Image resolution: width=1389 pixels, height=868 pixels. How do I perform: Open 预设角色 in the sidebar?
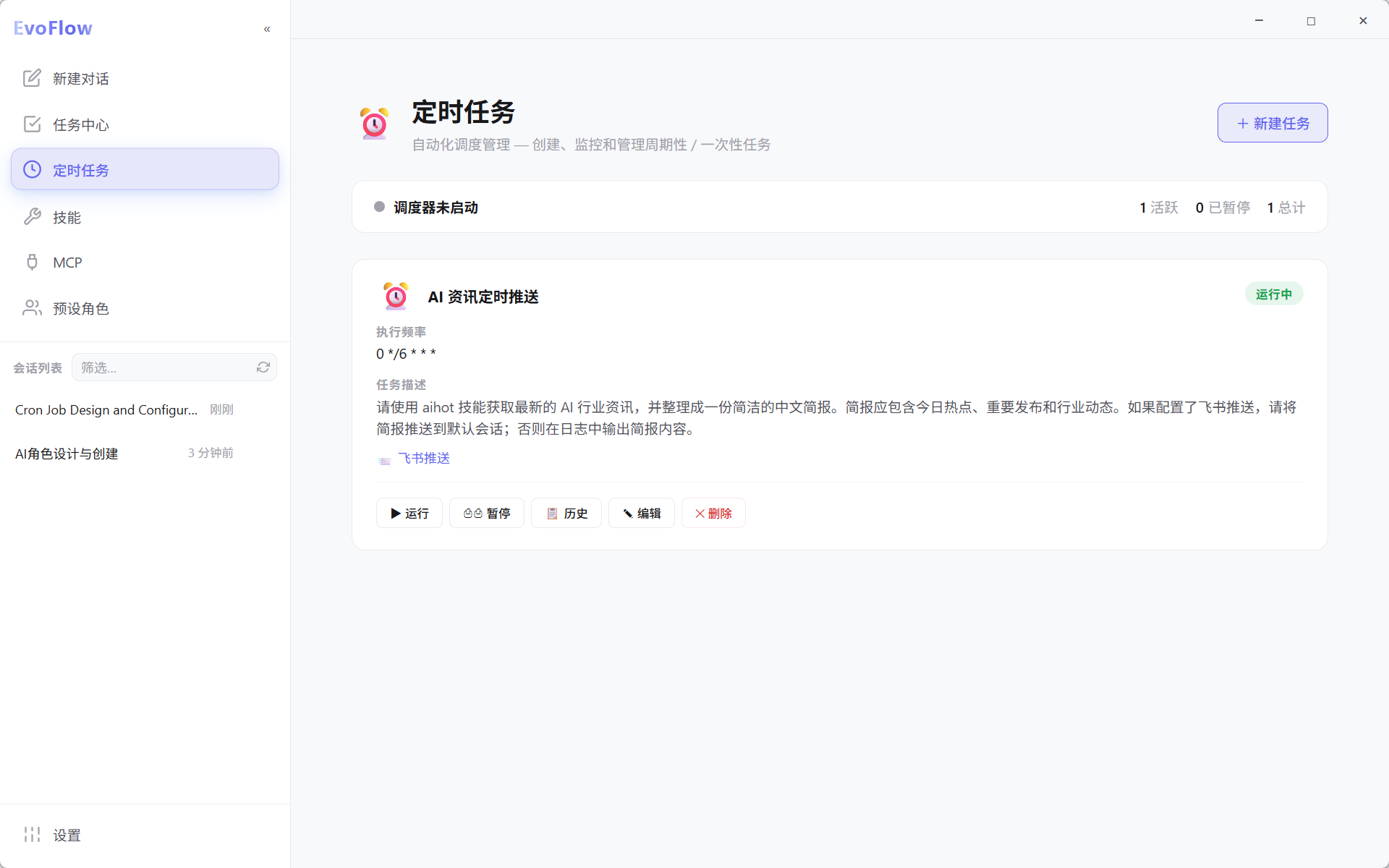145,308
